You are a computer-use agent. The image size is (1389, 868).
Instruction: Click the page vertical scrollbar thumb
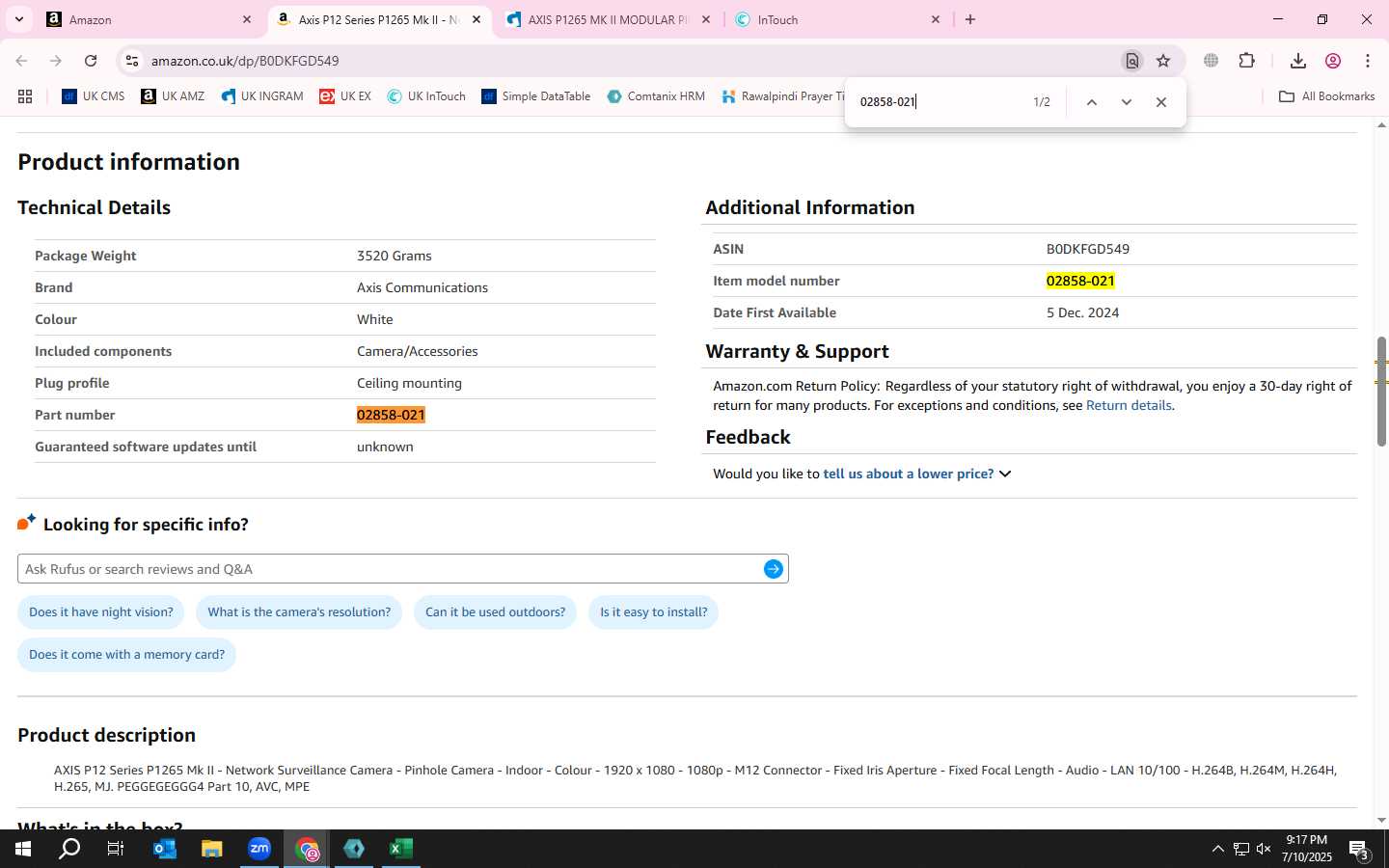1381,392
